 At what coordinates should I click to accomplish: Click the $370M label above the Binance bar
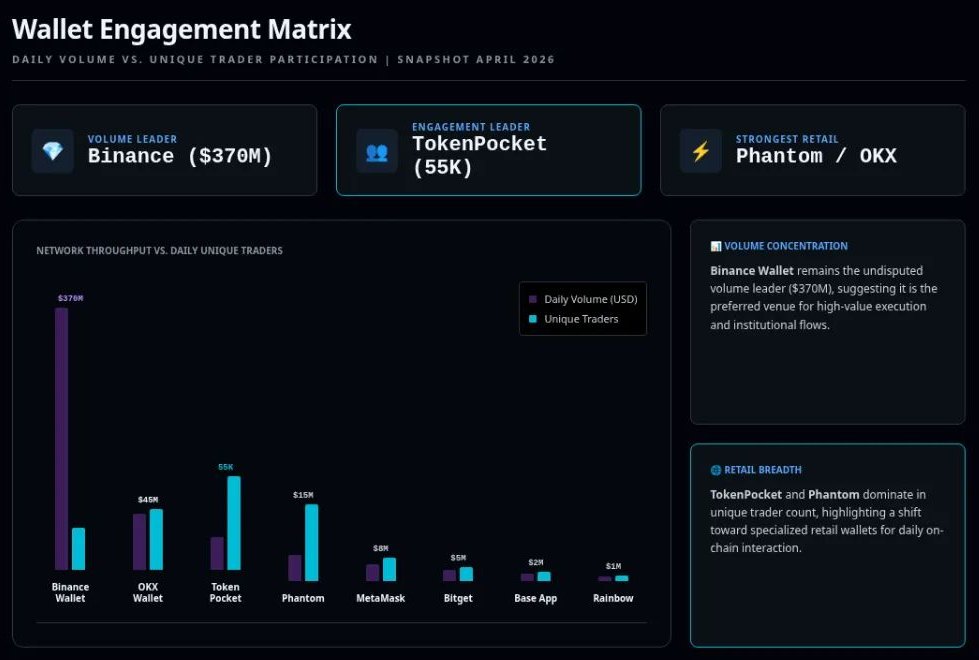click(71, 298)
